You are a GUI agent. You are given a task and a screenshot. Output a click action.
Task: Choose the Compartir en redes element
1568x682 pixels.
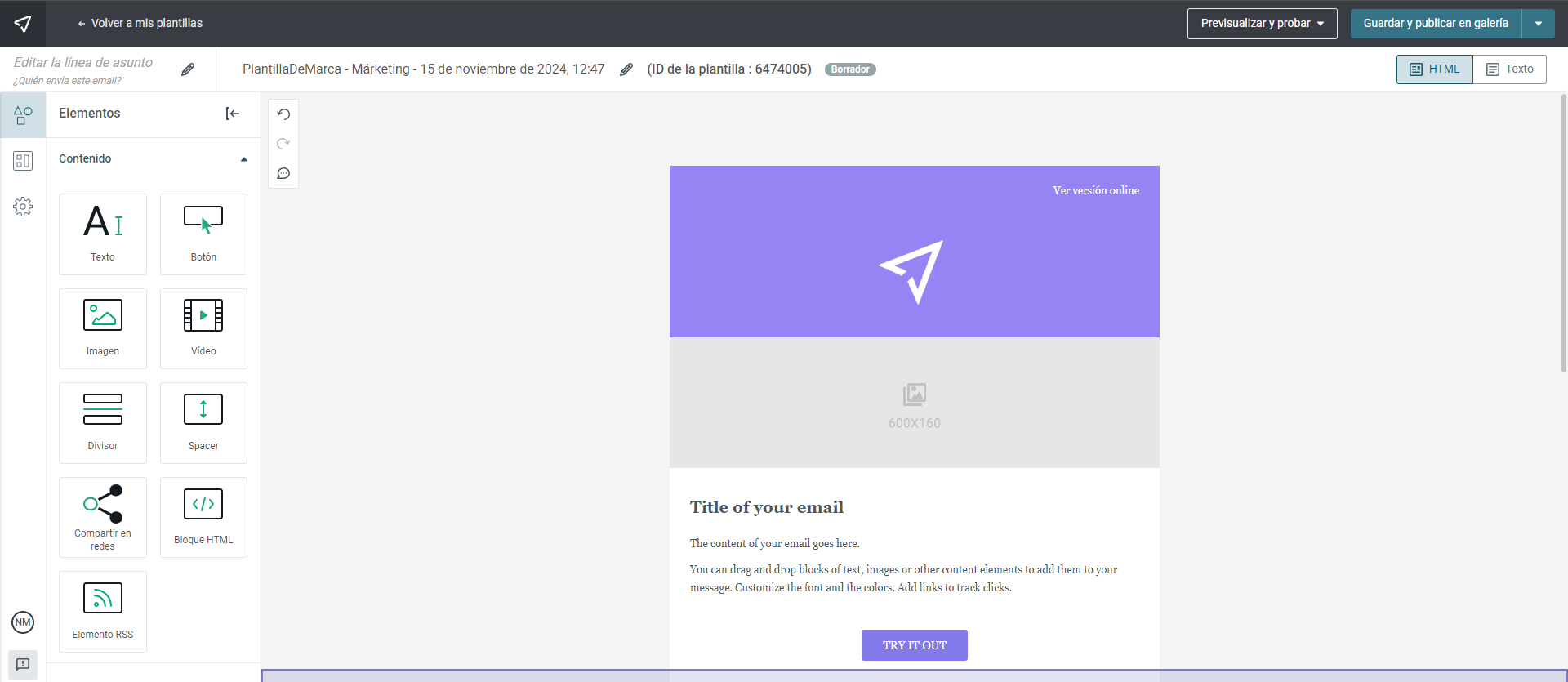pos(103,517)
